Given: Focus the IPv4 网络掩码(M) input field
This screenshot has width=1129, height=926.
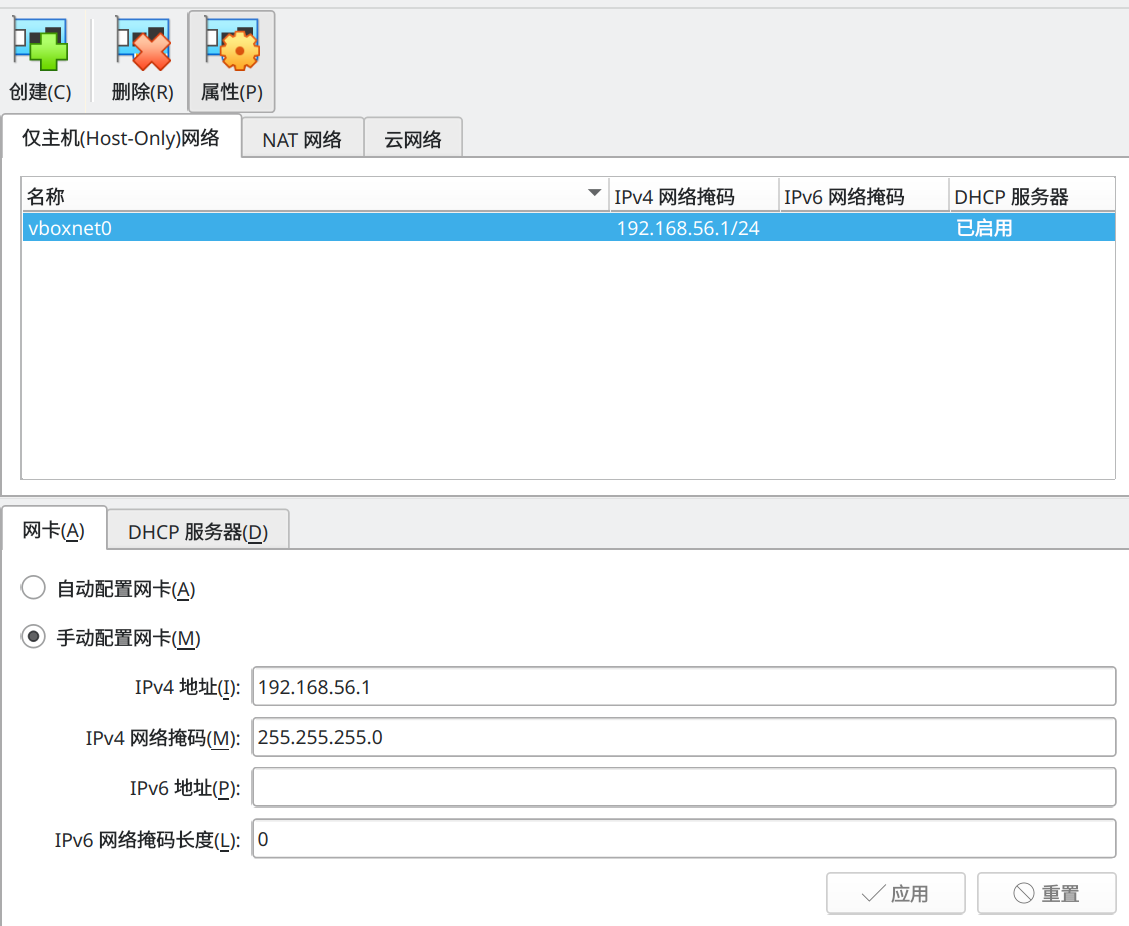Looking at the screenshot, I should (x=684, y=737).
